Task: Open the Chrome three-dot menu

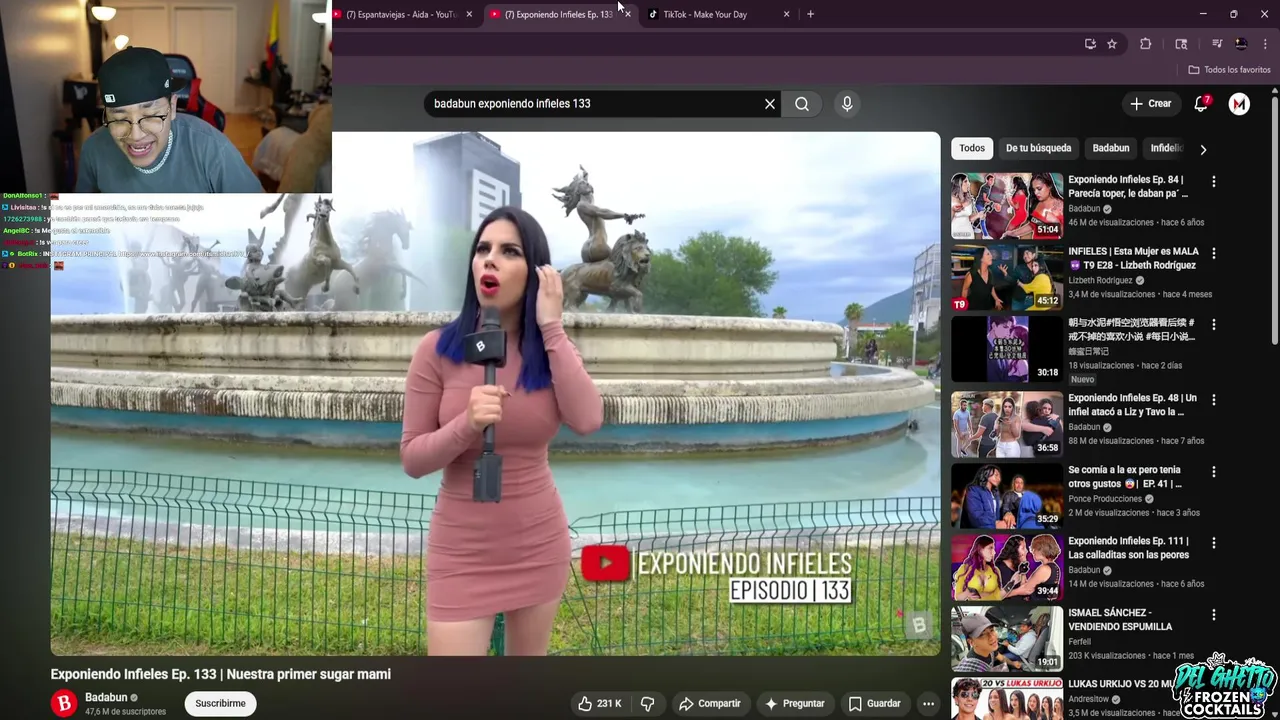Action: point(1265,44)
